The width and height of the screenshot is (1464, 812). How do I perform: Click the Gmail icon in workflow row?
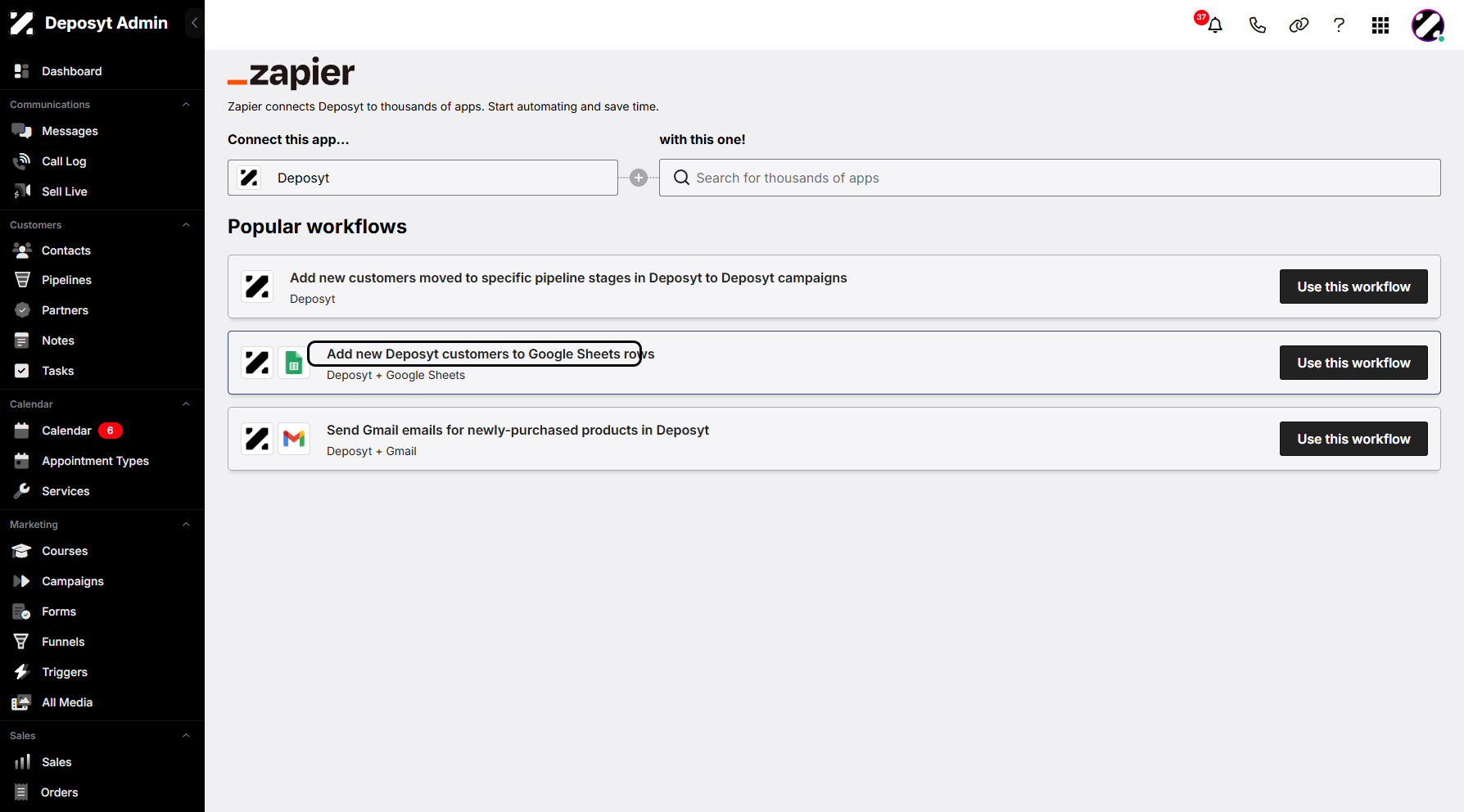coord(294,439)
